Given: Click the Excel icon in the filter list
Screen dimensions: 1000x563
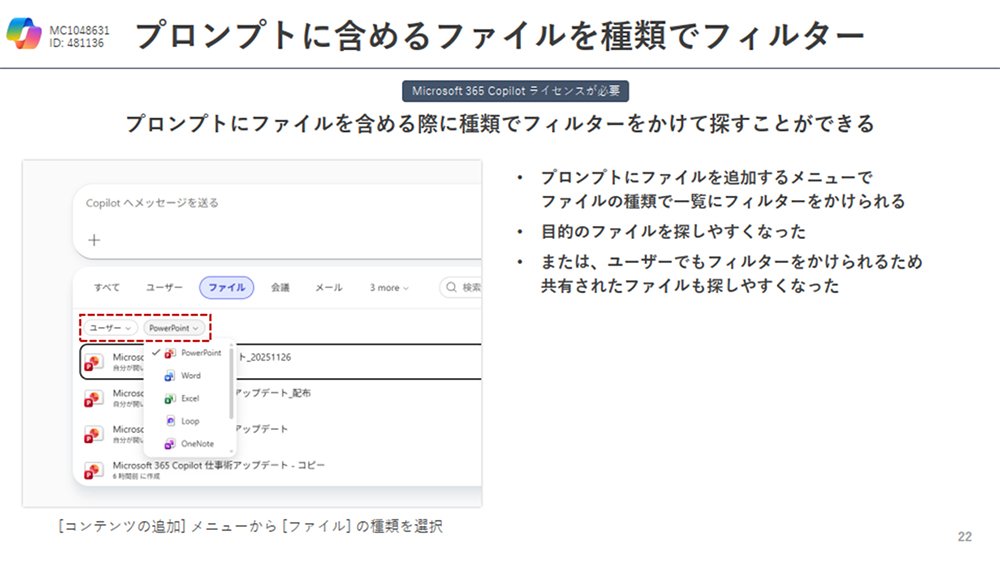Looking at the screenshot, I should pyautogui.click(x=170, y=398).
